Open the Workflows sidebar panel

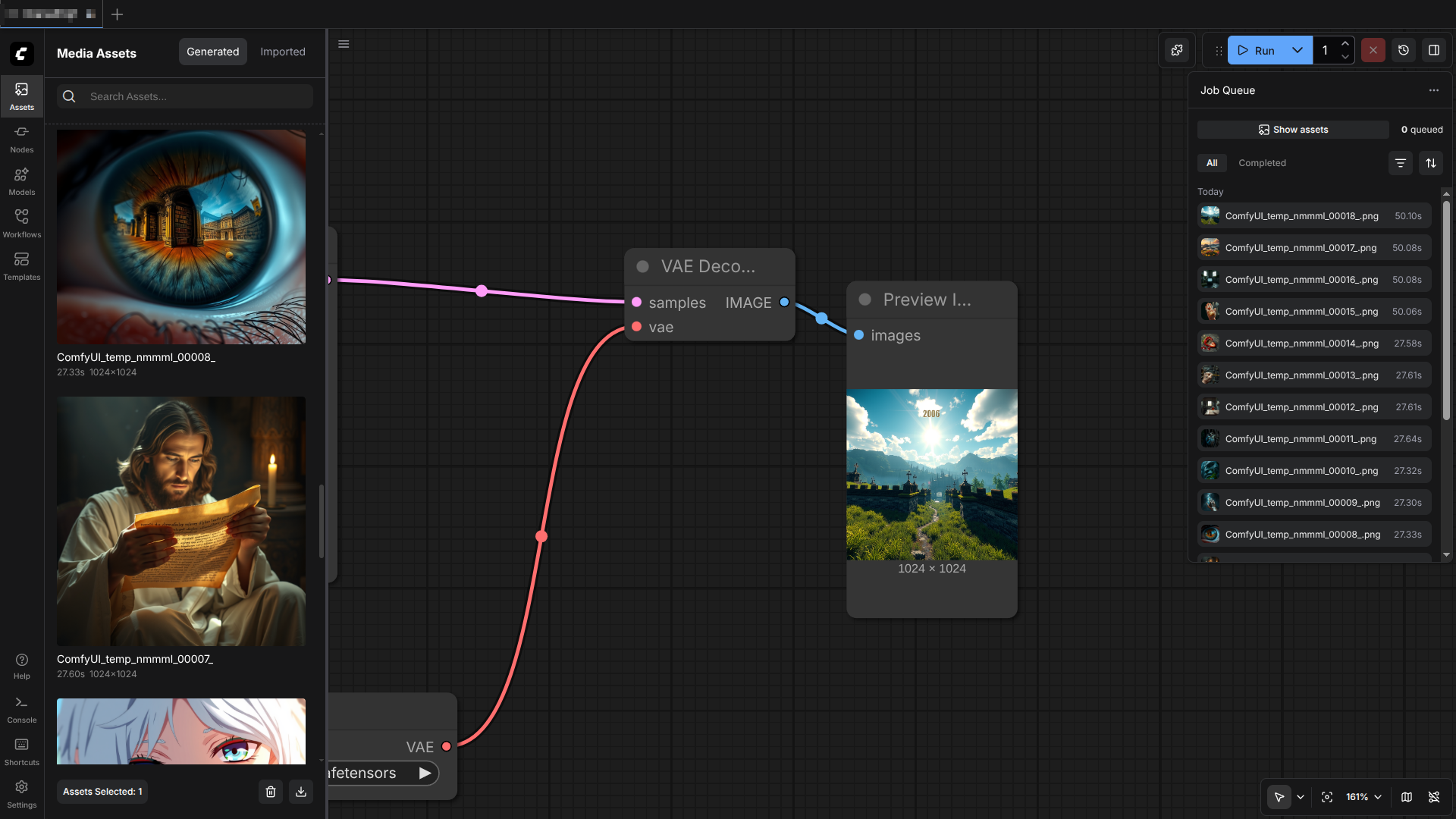click(21, 224)
